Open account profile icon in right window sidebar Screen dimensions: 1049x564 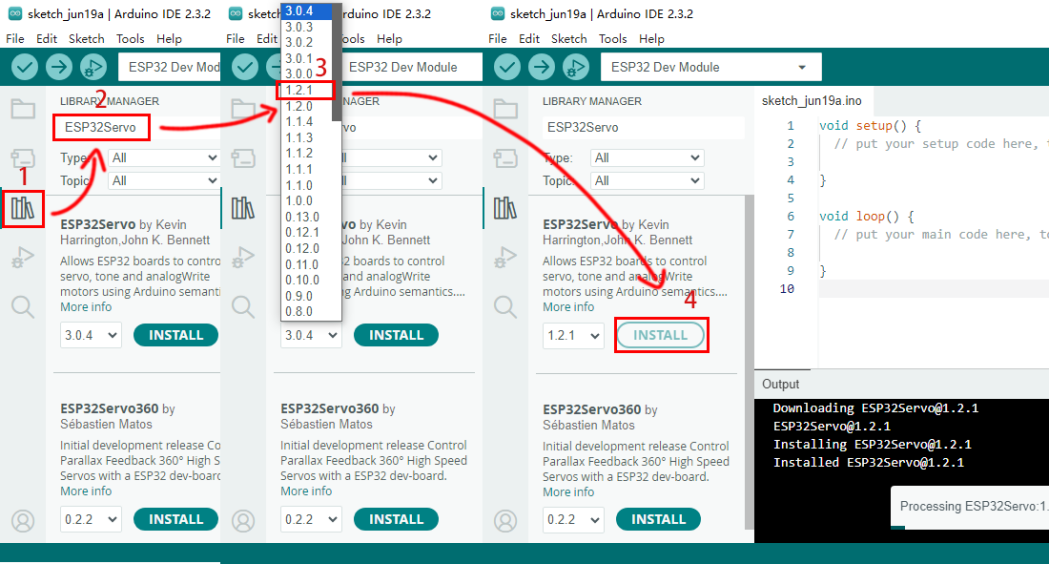(505, 521)
